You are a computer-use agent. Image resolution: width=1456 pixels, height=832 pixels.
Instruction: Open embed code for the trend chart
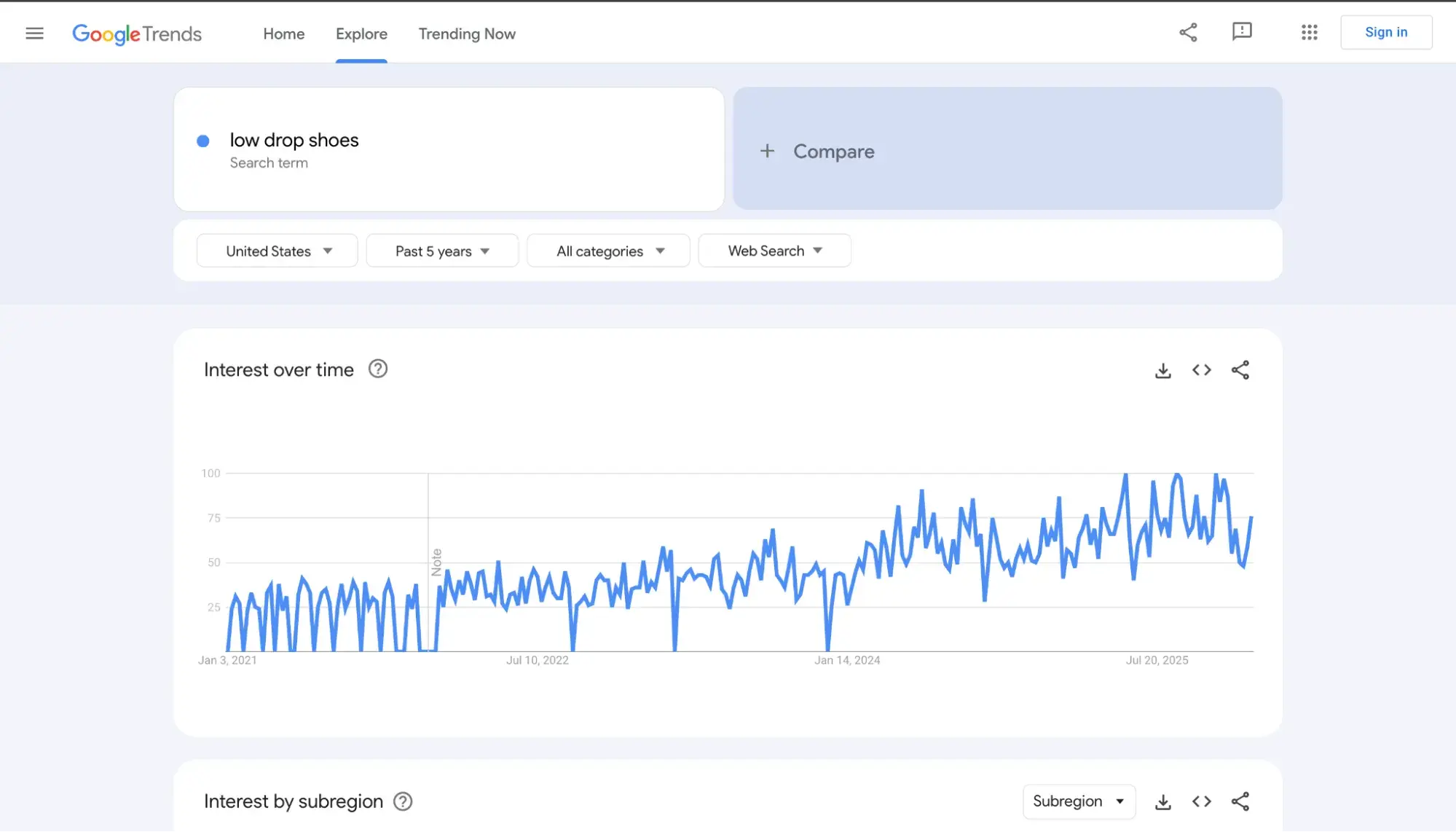(1202, 369)
